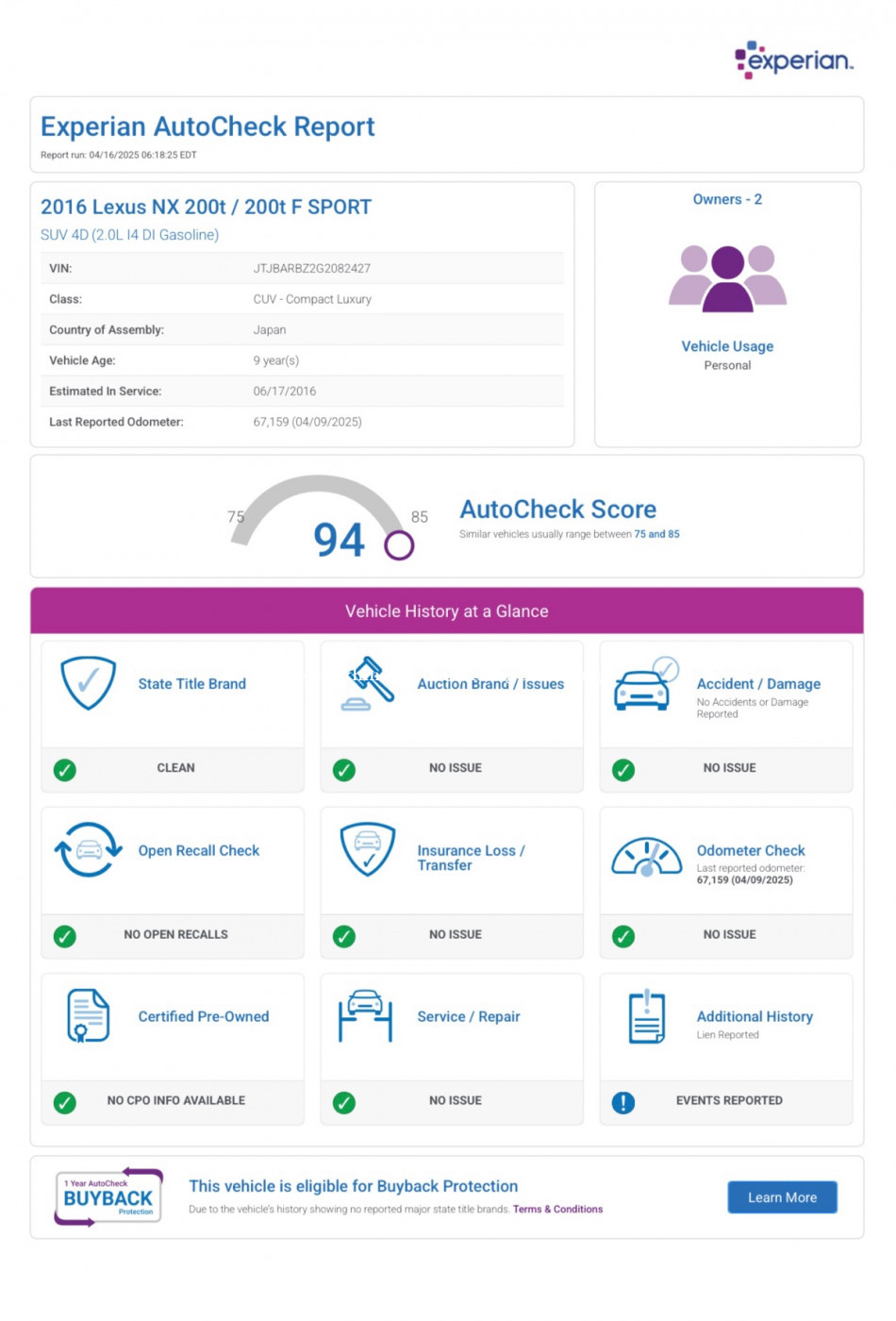
Task: Click the Additional History clipboard icon
Action: (647, 1015)
